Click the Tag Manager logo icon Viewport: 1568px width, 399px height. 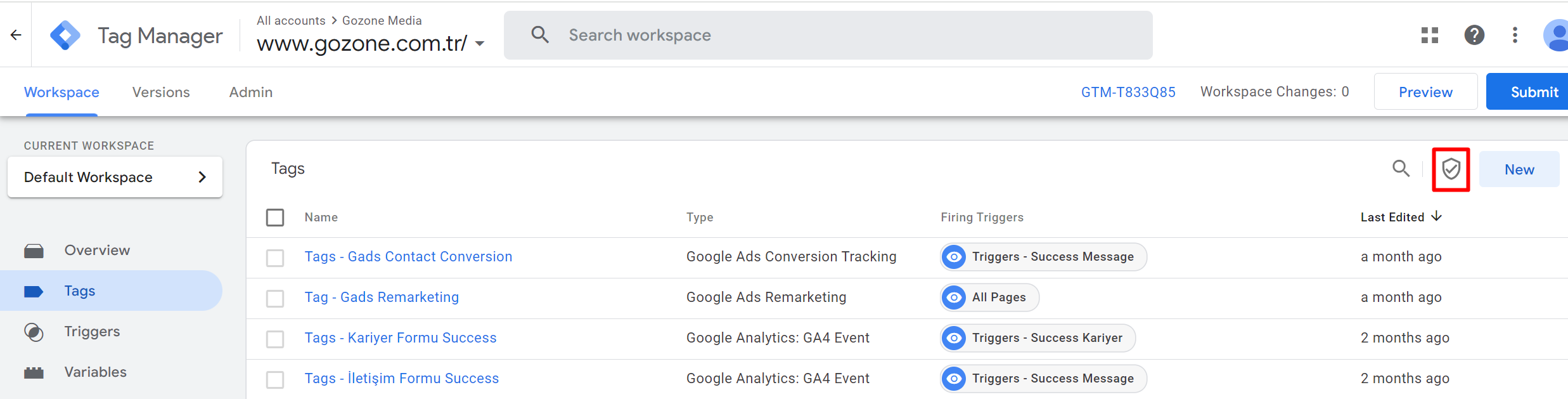[65, 36]
